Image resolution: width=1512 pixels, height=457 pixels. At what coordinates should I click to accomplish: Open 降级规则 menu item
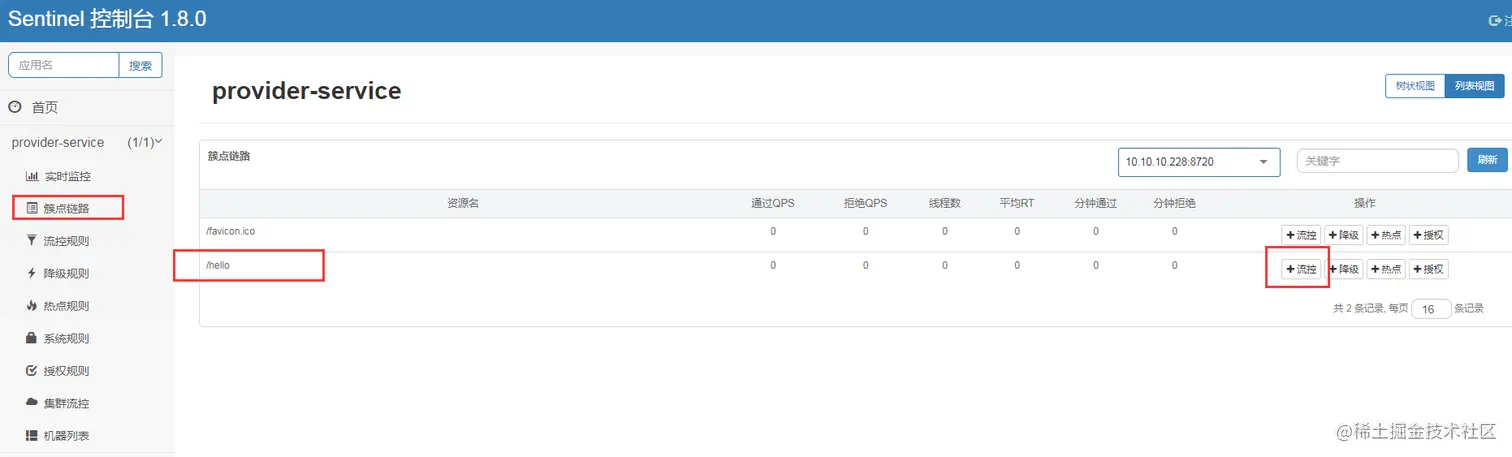click(x=67, y=273)
